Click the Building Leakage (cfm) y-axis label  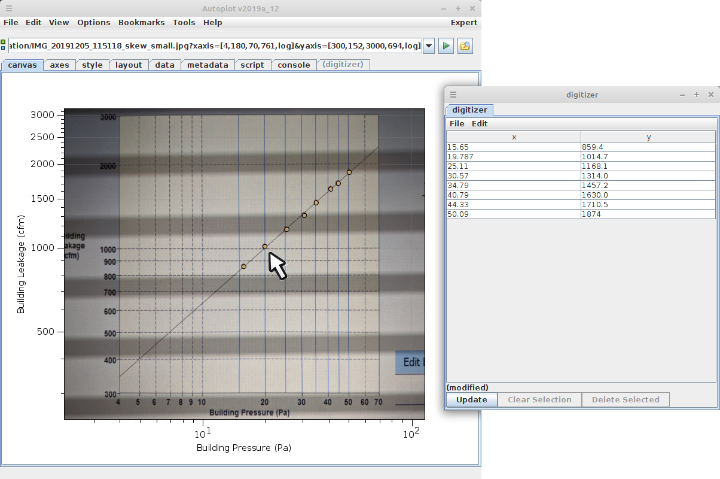point(21,265)
